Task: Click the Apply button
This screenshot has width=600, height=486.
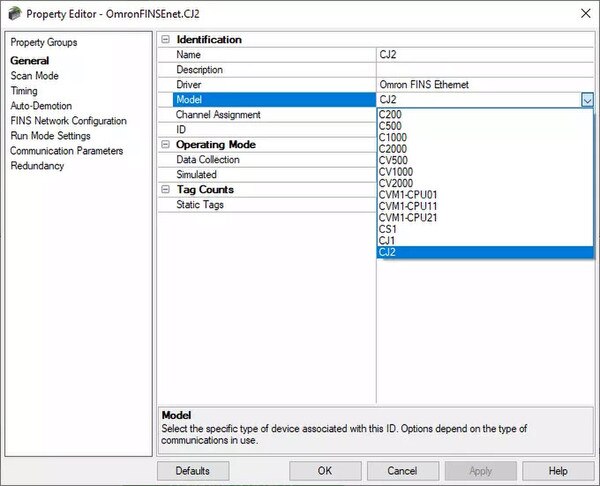Action: (x=481, y=471)
